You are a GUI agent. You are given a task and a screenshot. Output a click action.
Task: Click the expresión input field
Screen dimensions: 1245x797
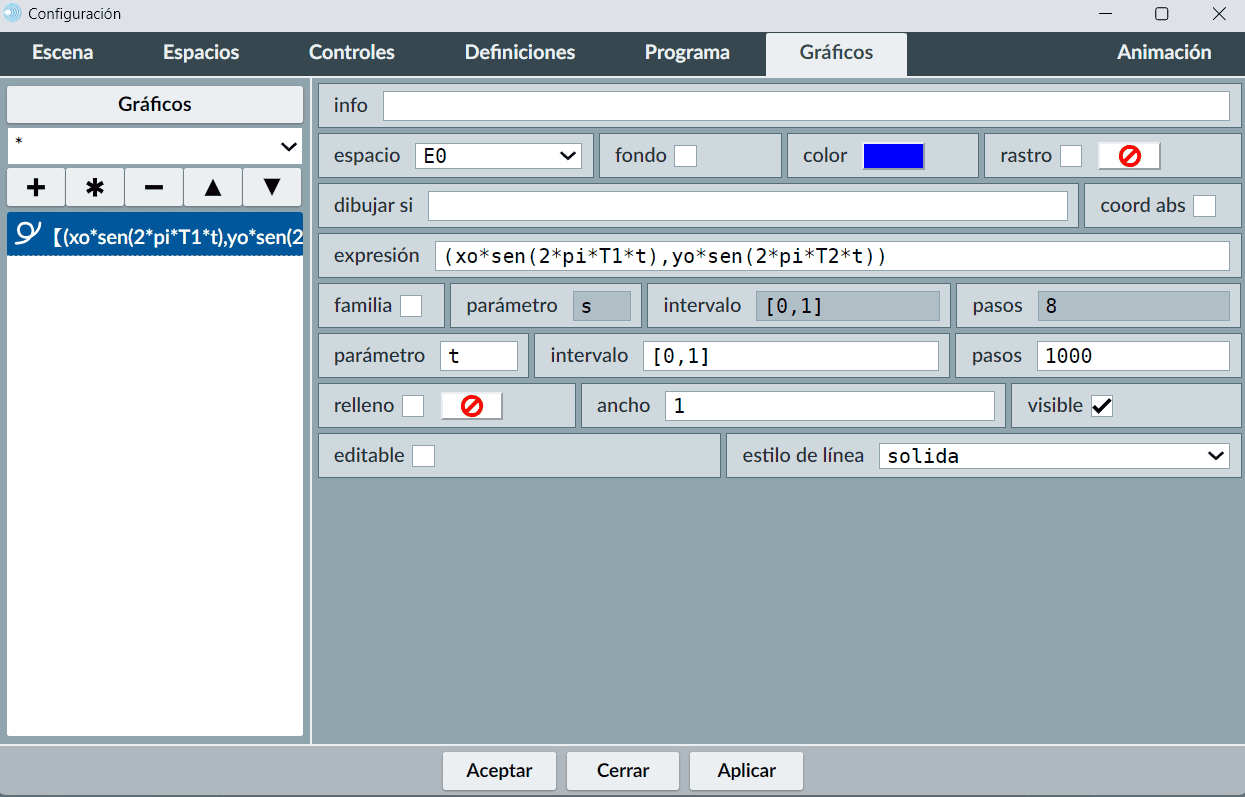coord(831,256)
